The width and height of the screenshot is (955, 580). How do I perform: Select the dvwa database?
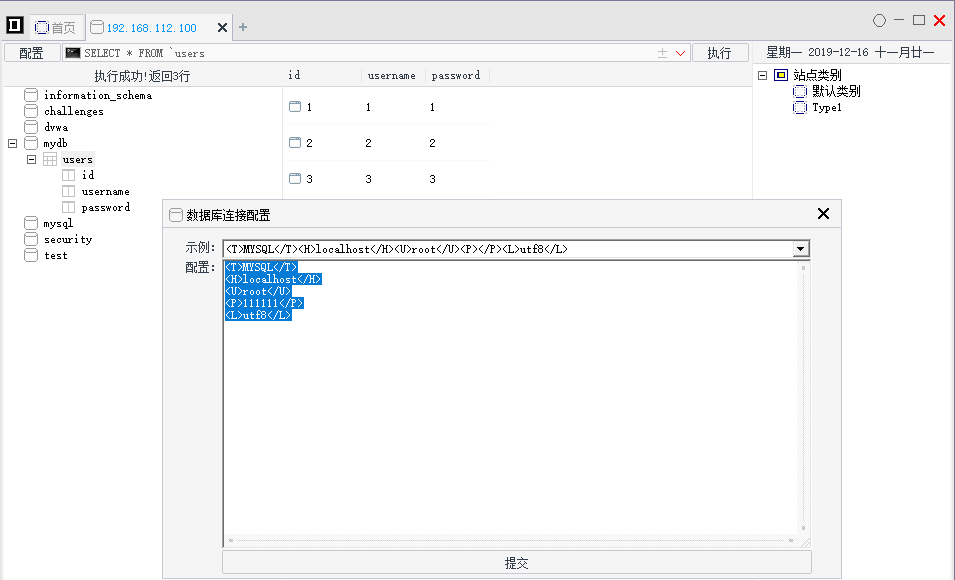pyautogui.click(x=56, y=127)
